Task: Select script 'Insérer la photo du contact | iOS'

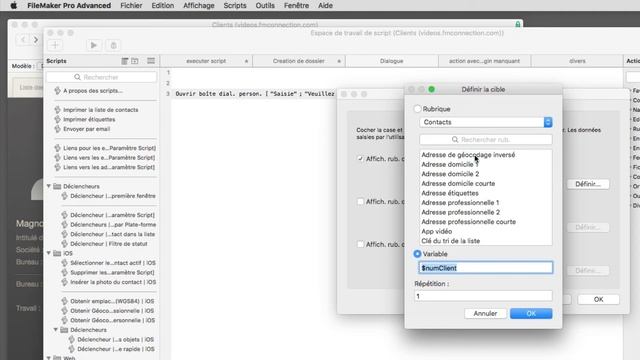Action: tap(113, 282)
